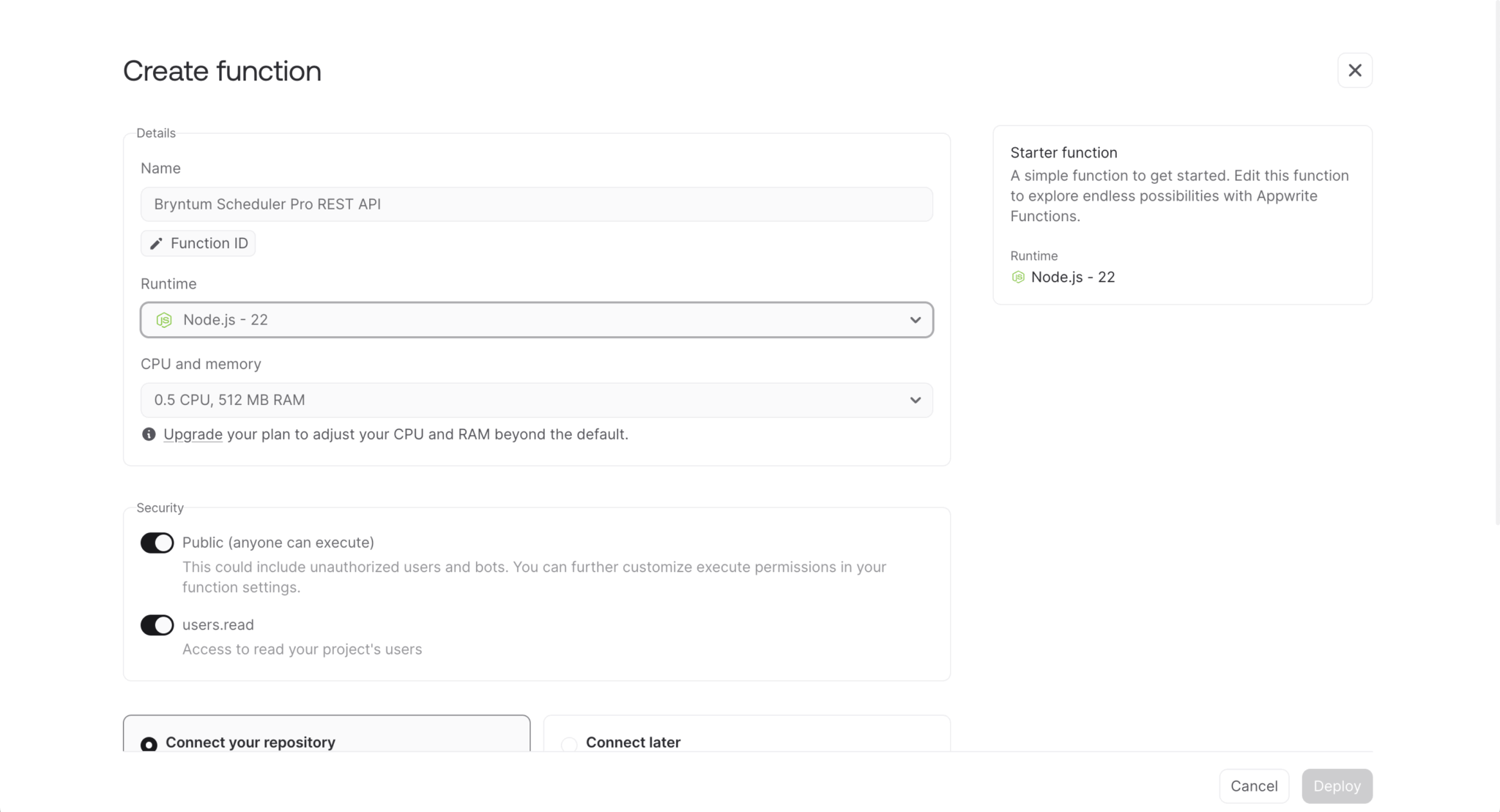Click the info icon beside Upgrade notice

[149, 434]
